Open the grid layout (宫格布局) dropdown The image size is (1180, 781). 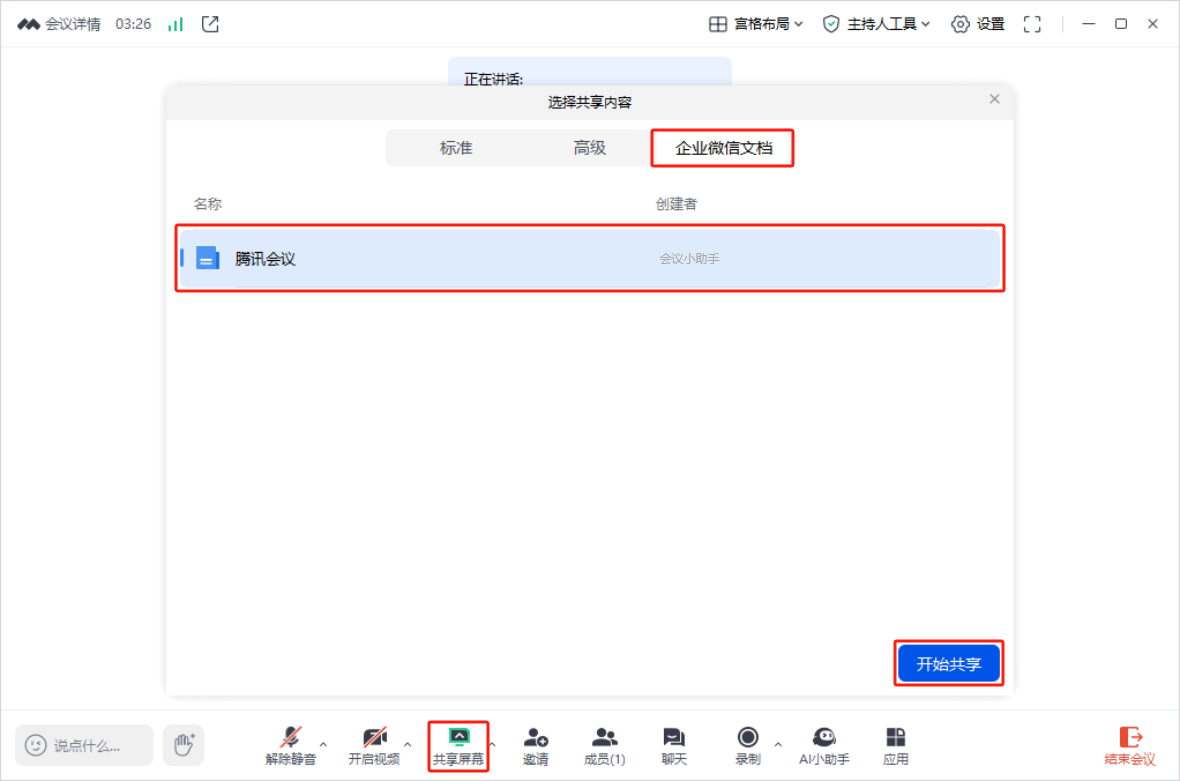point(756,24)
